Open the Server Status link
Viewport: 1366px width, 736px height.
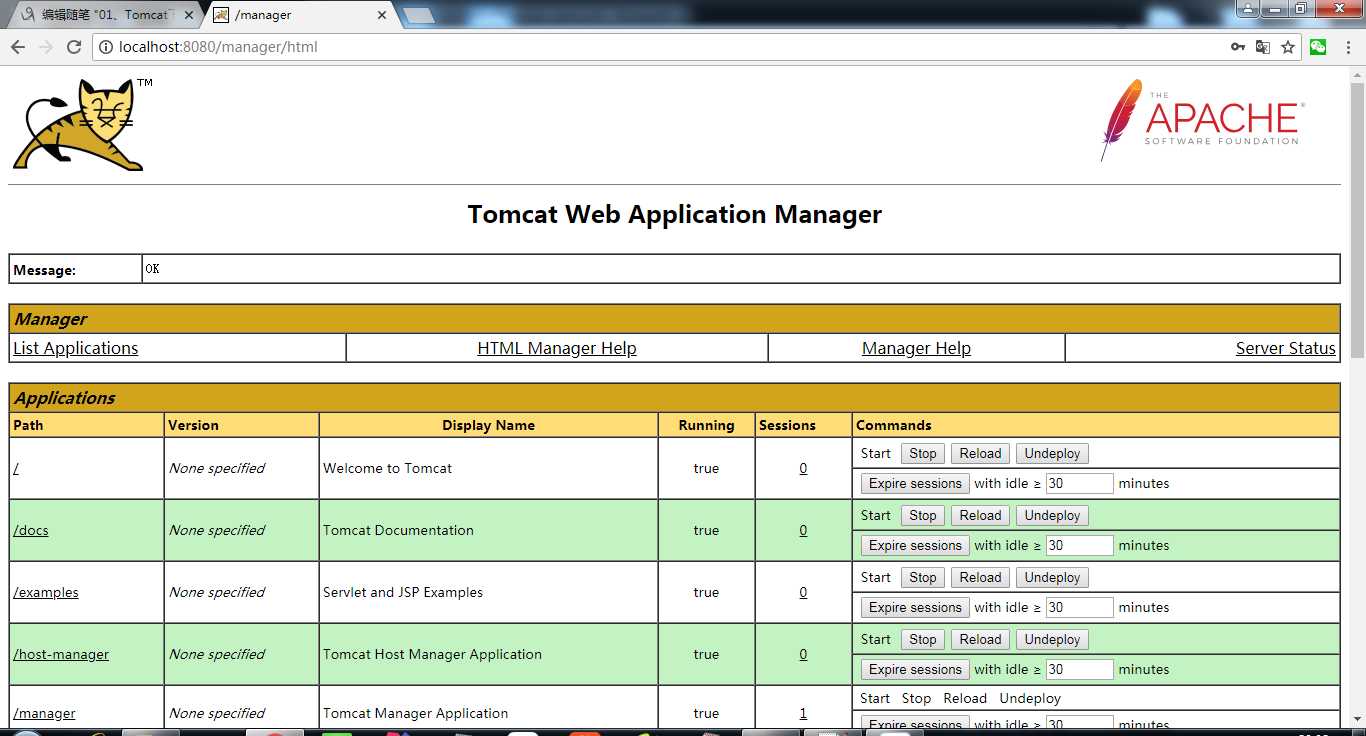[1285, 348]
